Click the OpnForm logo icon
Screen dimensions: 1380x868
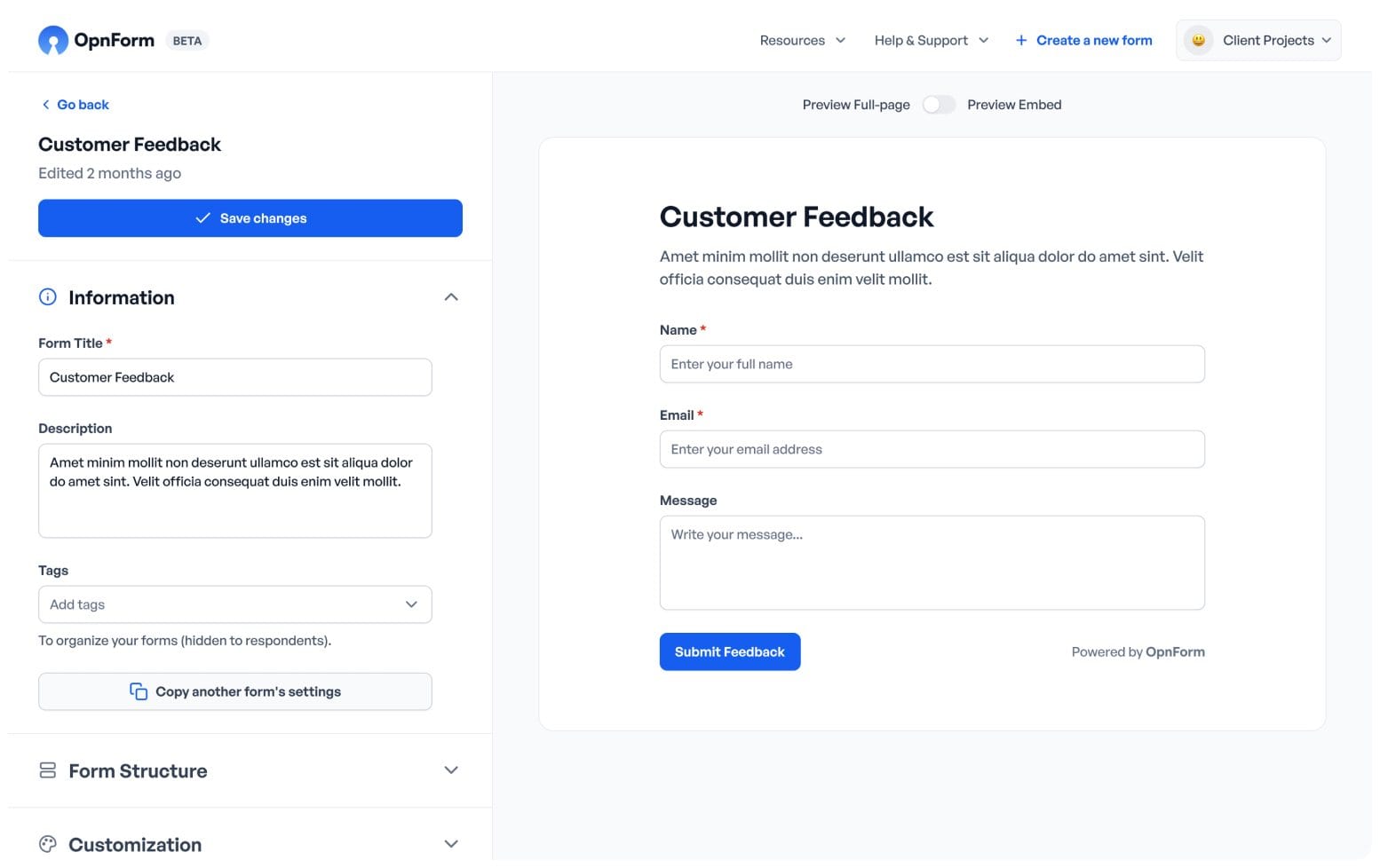tap(52, 40)
